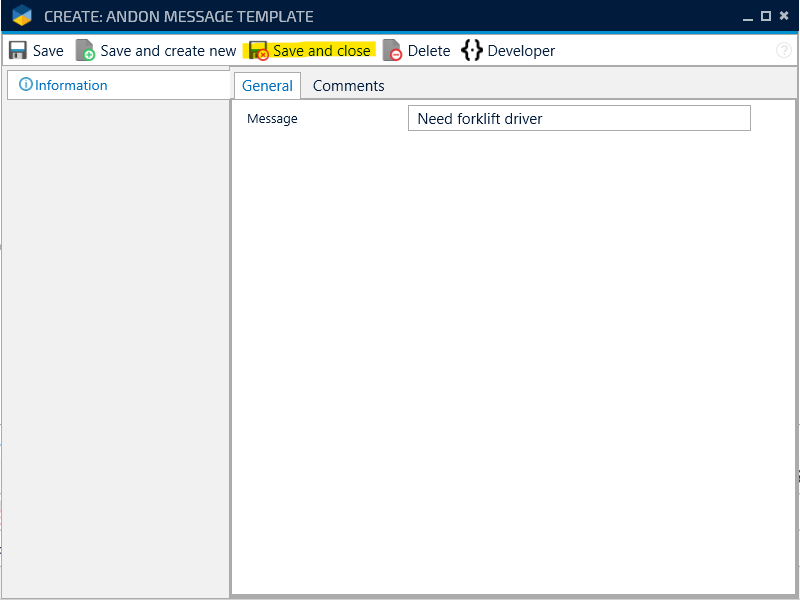Focus the Message text input field

[x=578, y=118]
